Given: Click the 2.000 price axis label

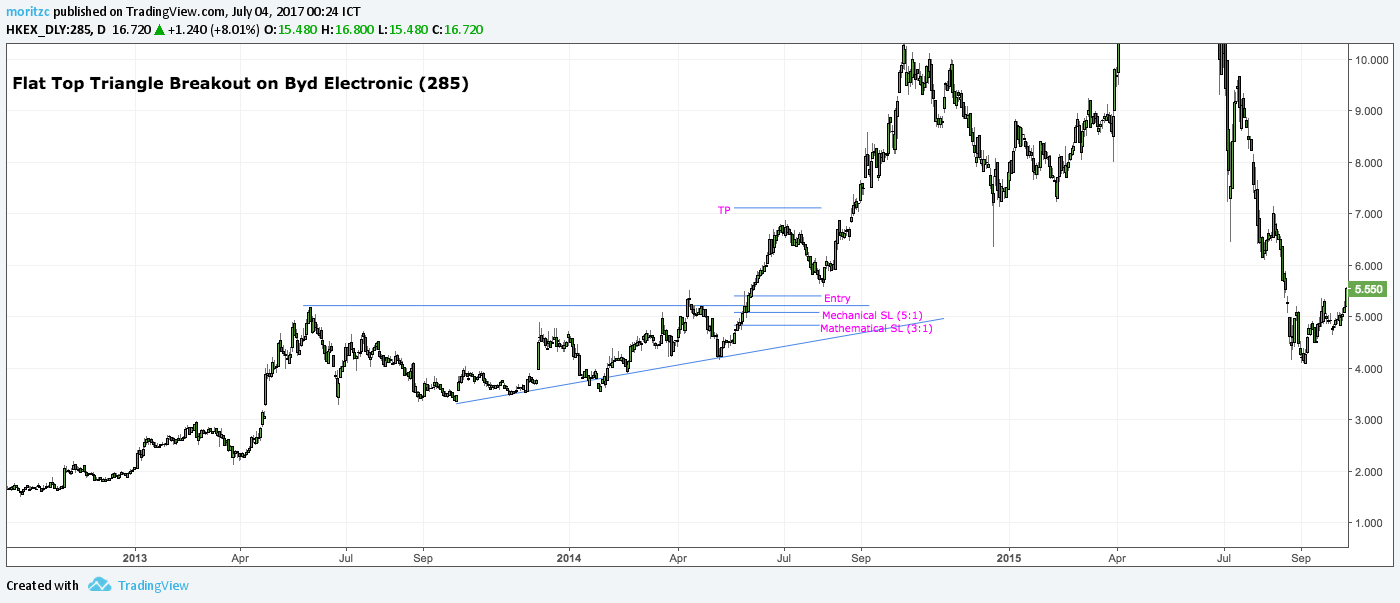Looking at the screenshot, I should coord(1368,472).
